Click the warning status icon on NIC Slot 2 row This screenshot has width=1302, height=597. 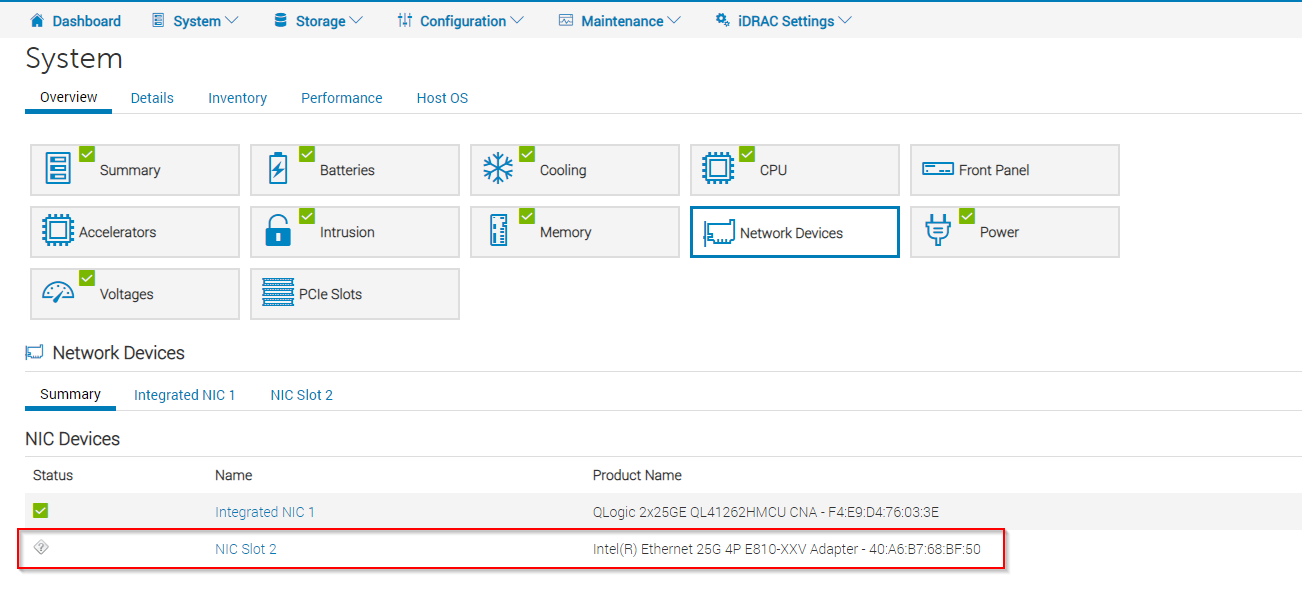coord(41,547)
